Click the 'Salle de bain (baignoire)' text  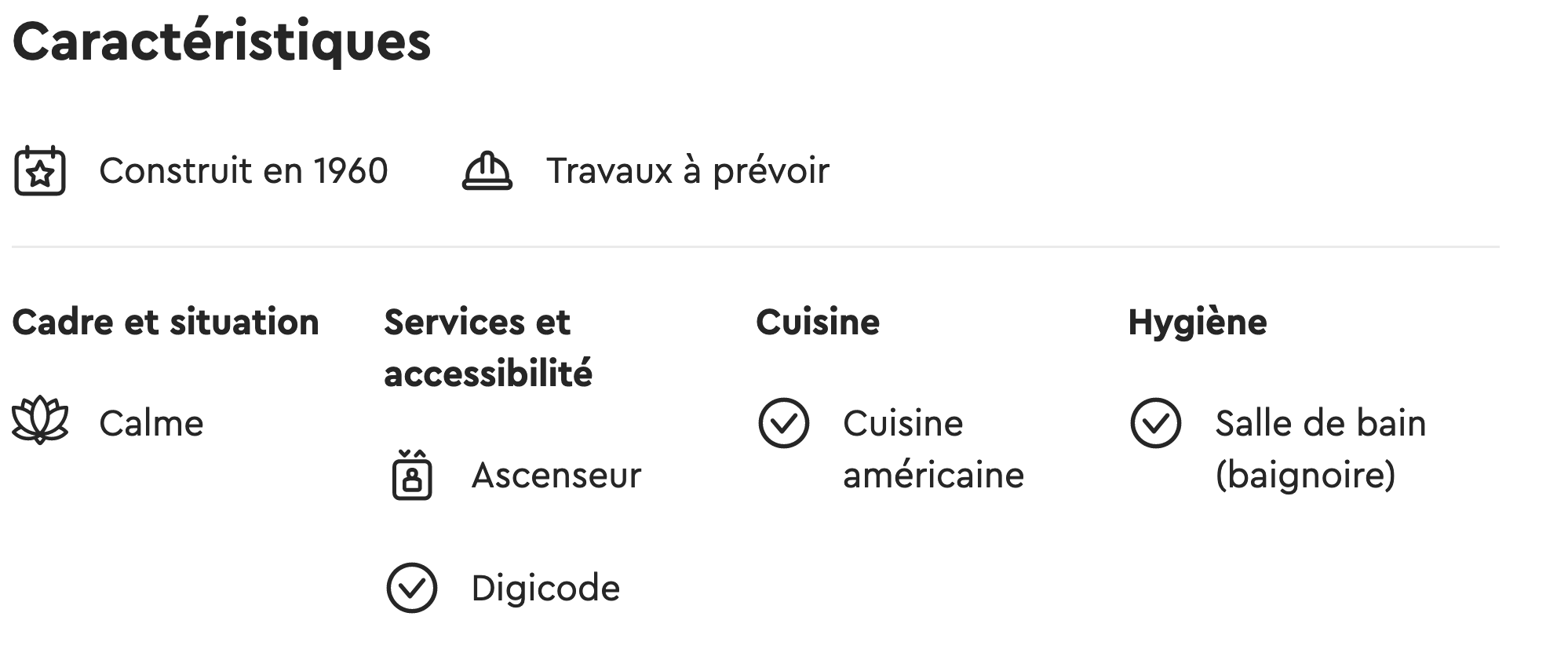1320,449
